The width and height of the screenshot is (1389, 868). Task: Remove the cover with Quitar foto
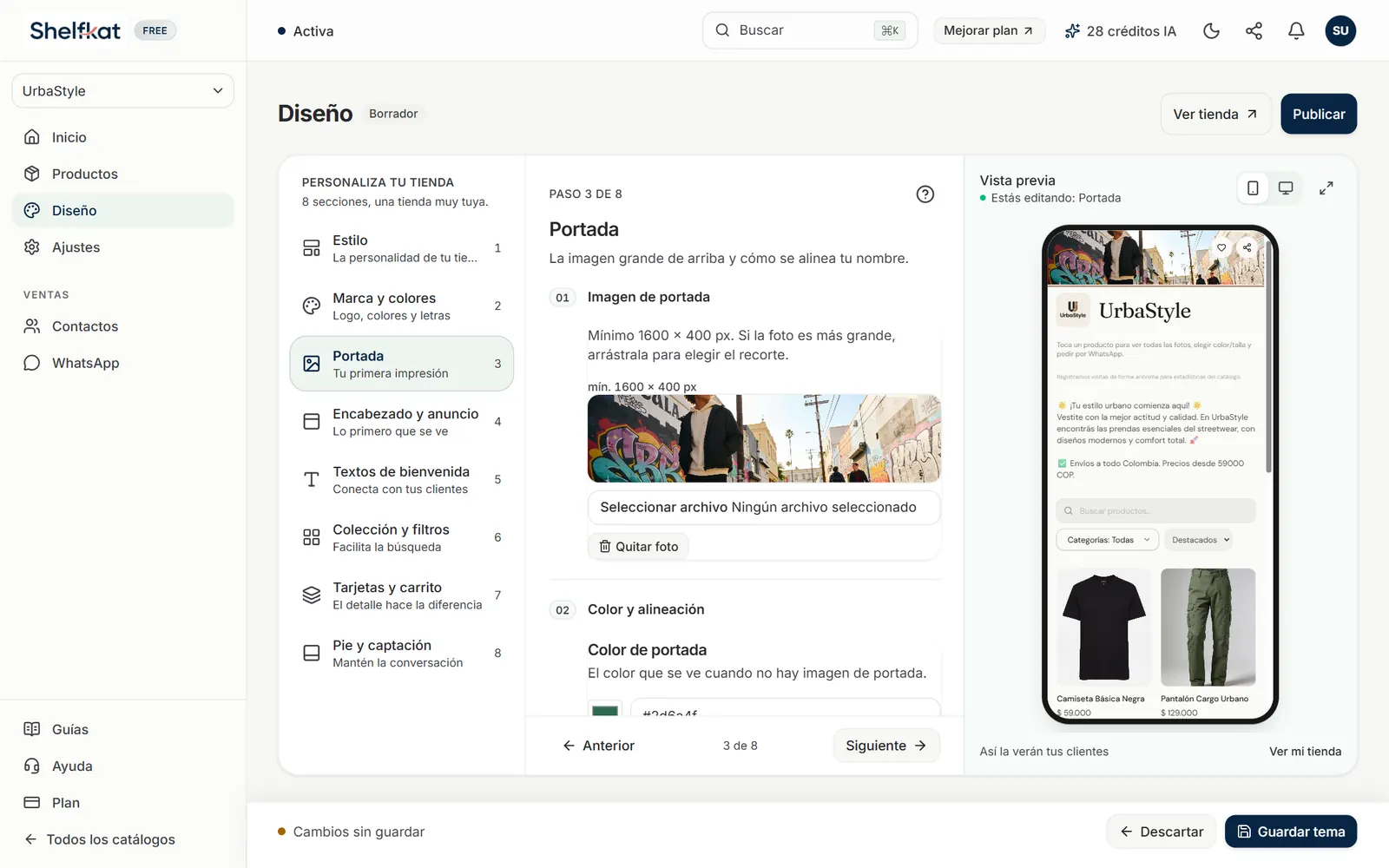(x=638, y=547)
